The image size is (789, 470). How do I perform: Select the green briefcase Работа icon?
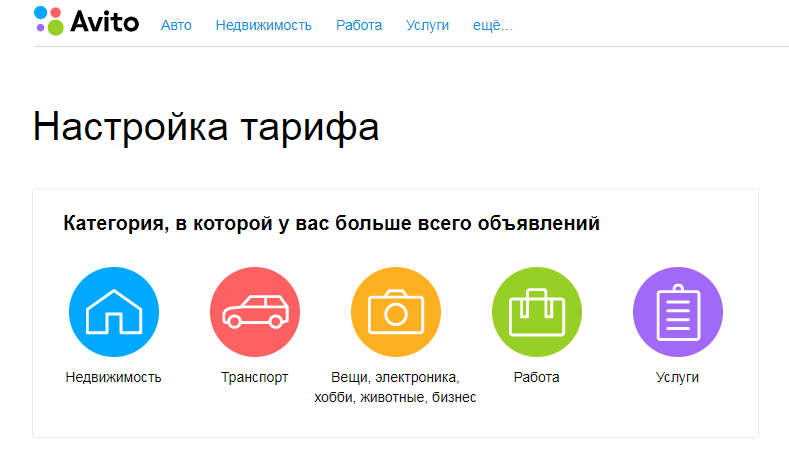pyautogui.click(x=536, y=313)
